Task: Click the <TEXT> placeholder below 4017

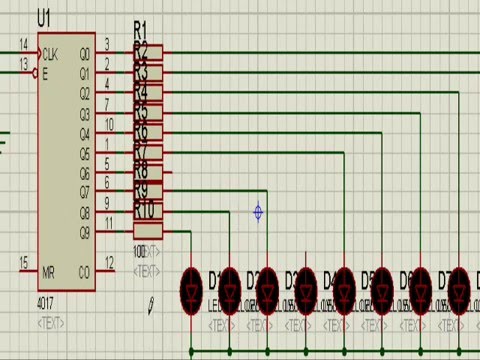Action: (51, 323)
